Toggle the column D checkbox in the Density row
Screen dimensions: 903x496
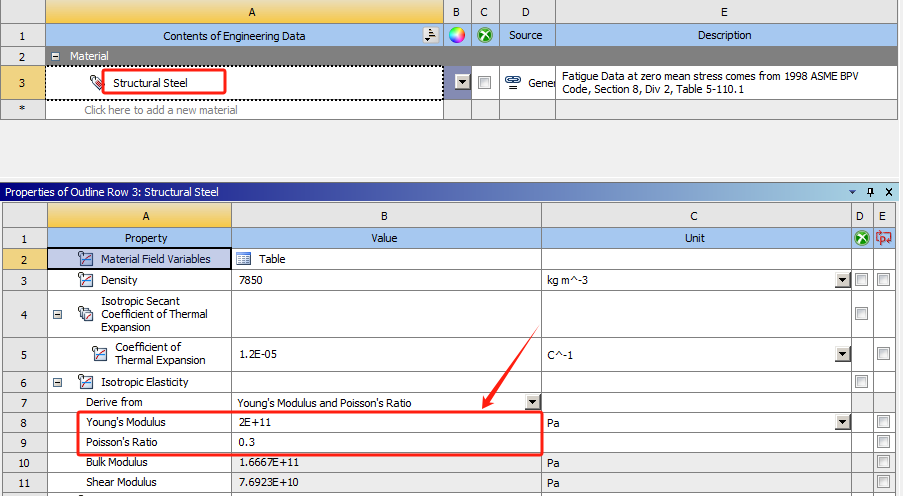(x=862, y=279)
